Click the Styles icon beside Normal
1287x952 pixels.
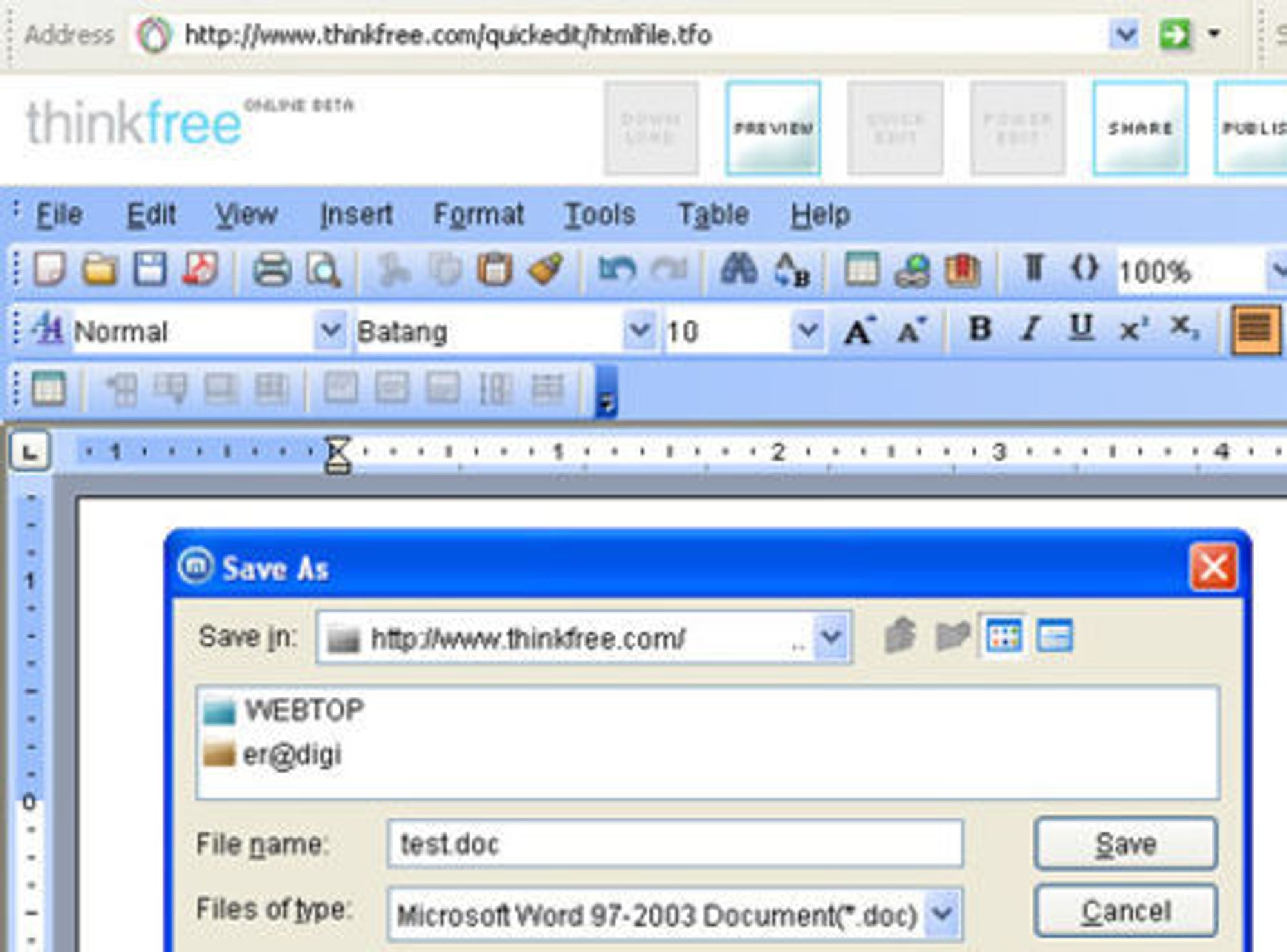pyautogui.click(x=49, y=329)
